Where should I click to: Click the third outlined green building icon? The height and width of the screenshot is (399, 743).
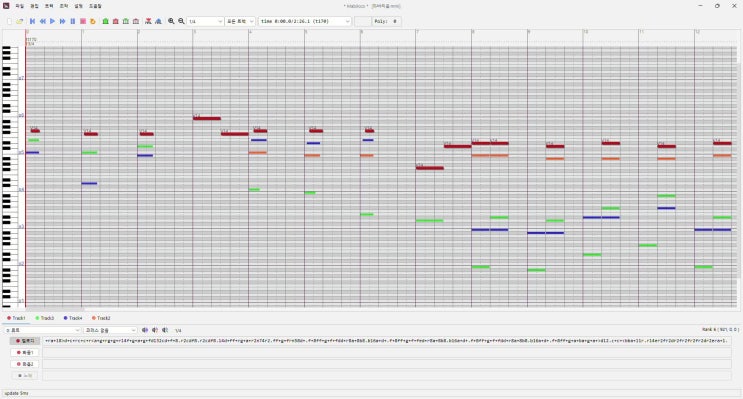click(x=126, y=21)
